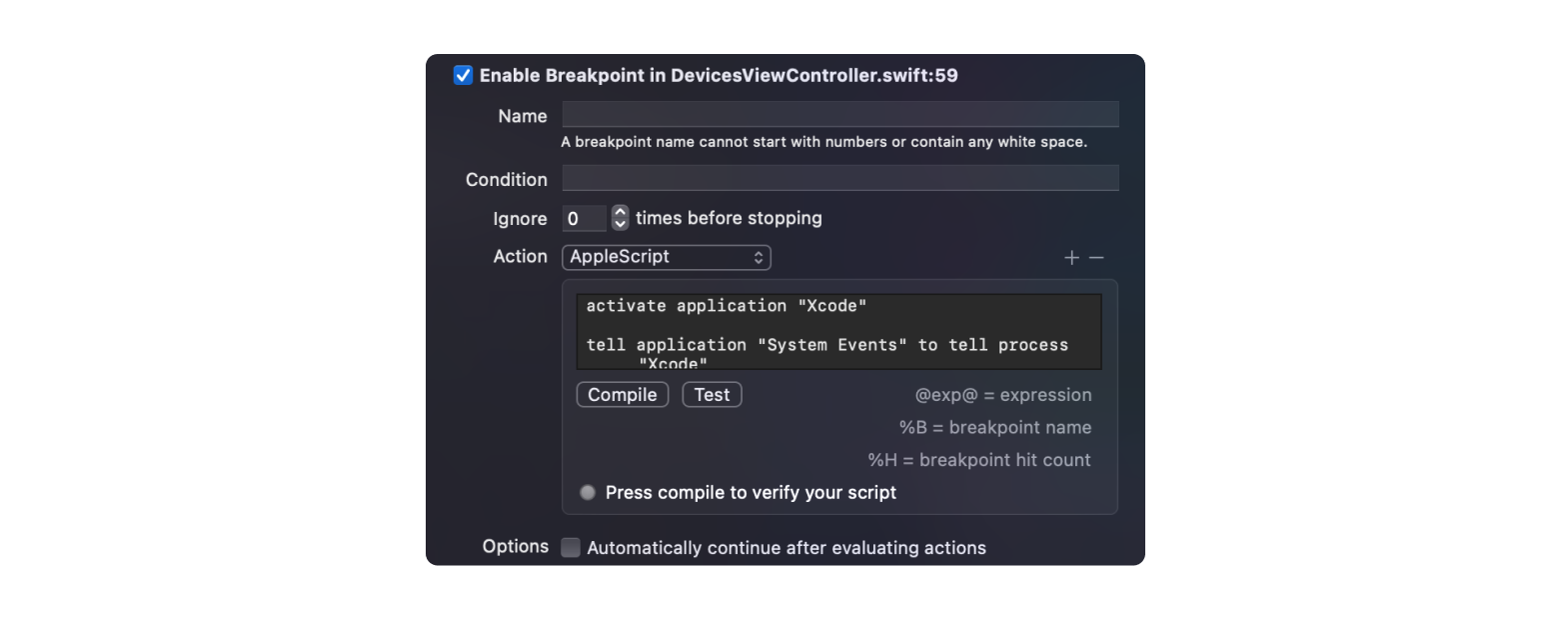Click the gray compile status indicator dot
The height and width of the screenshot is (618, 1568).
[x=588, y=493]
